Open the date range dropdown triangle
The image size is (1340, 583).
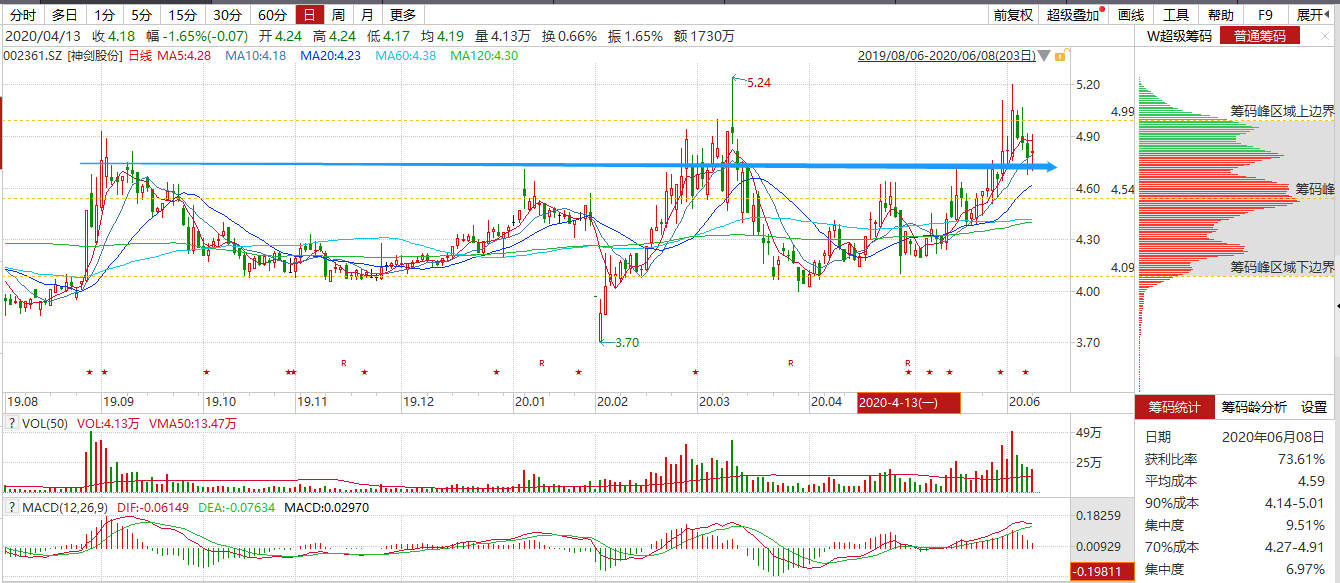[x=1045, y=56]
